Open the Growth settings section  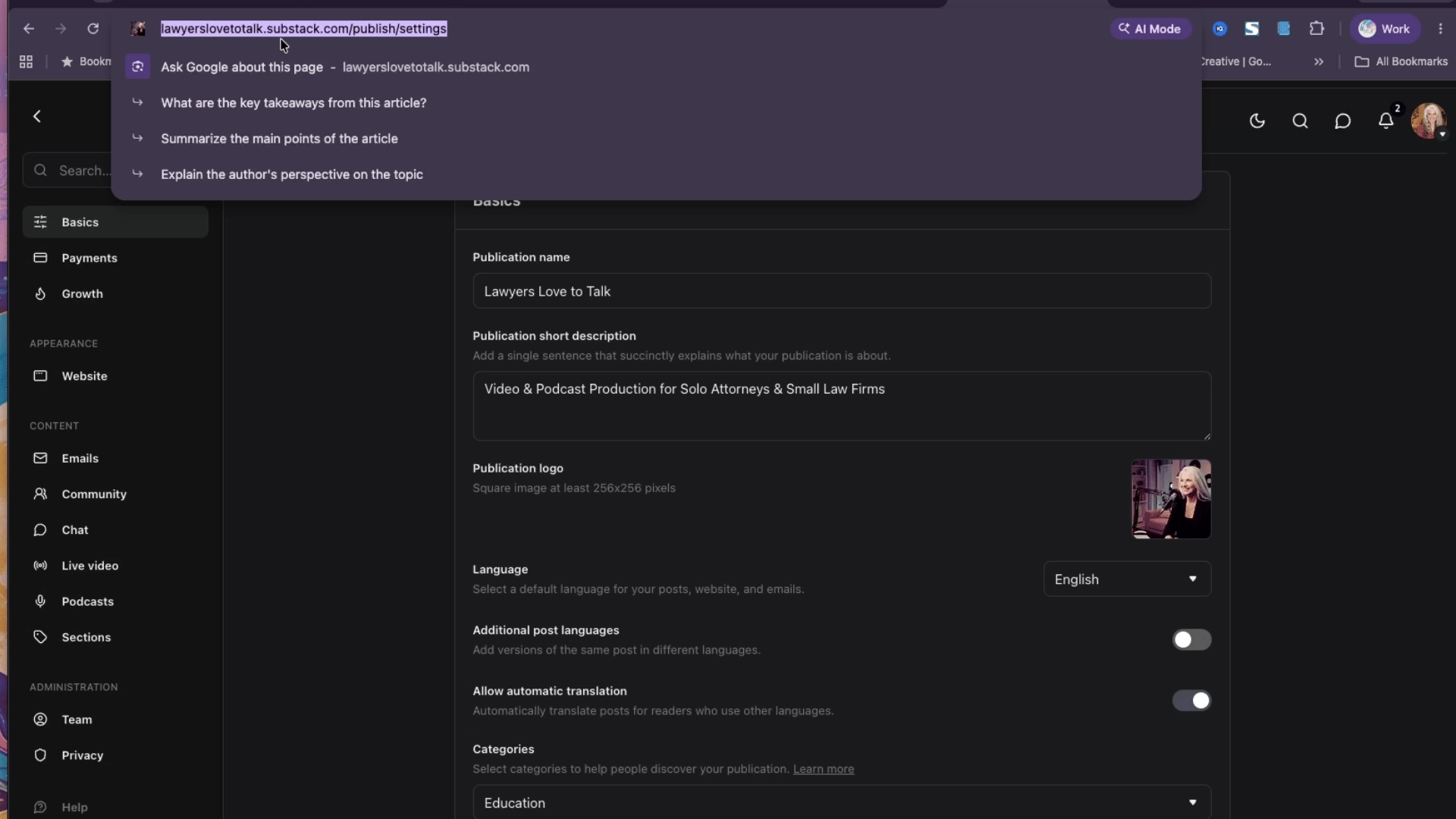115,293
